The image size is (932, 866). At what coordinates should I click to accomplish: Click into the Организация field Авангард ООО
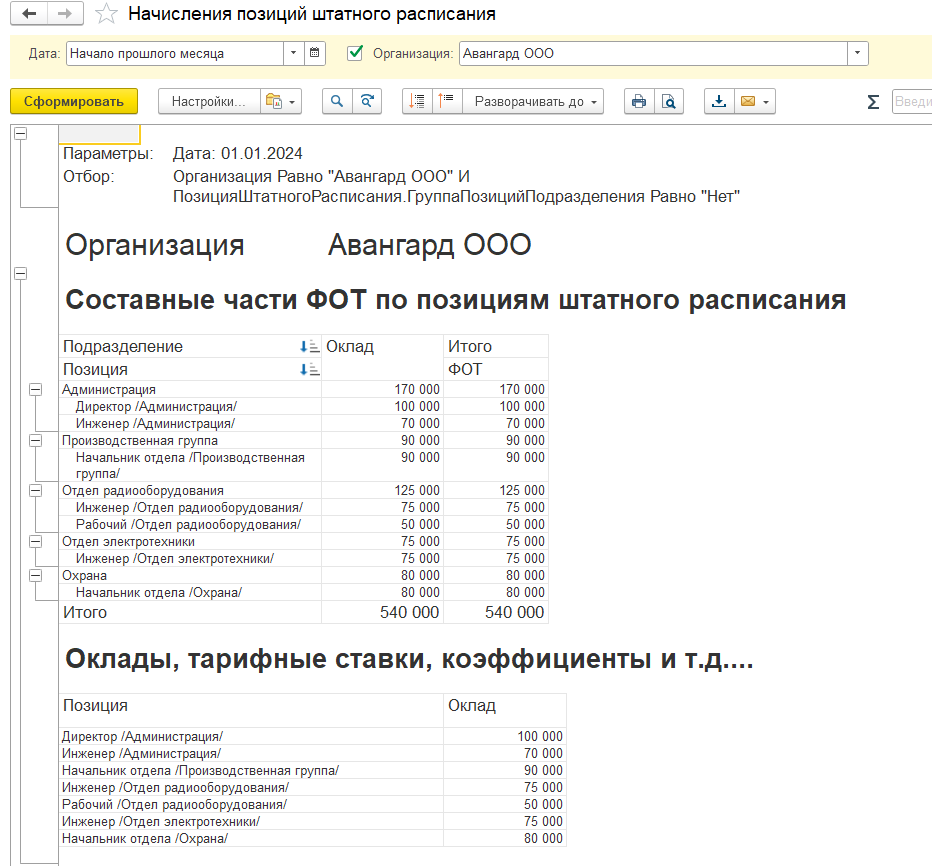pyautogui.click(x=653, y=53)
